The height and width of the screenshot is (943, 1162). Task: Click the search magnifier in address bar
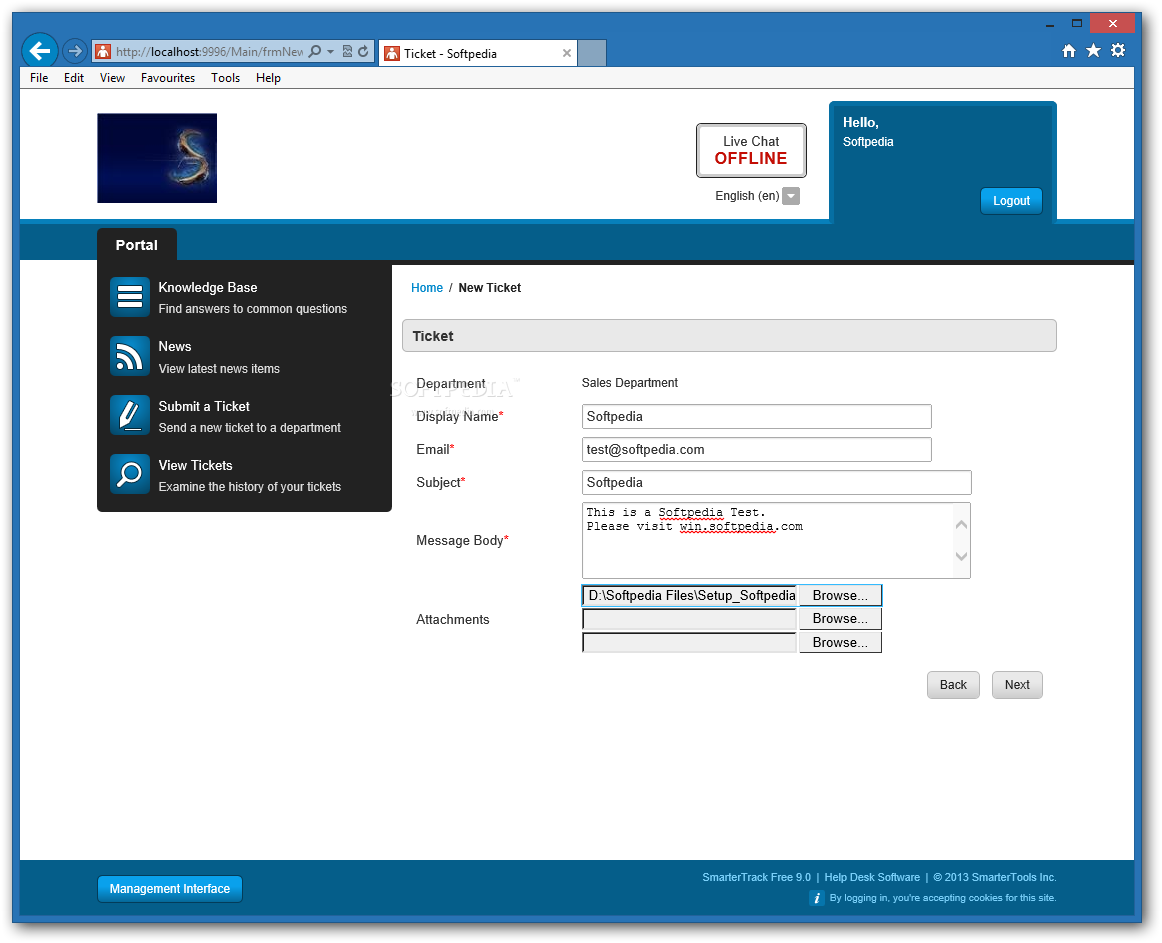coord(315,51)
